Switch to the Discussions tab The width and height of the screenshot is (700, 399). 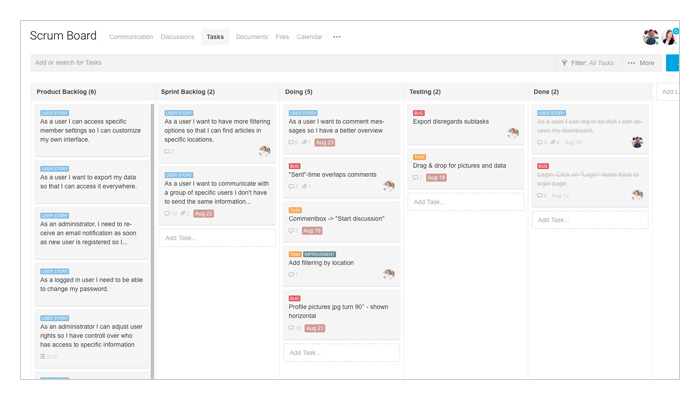(x=177, y=37)
